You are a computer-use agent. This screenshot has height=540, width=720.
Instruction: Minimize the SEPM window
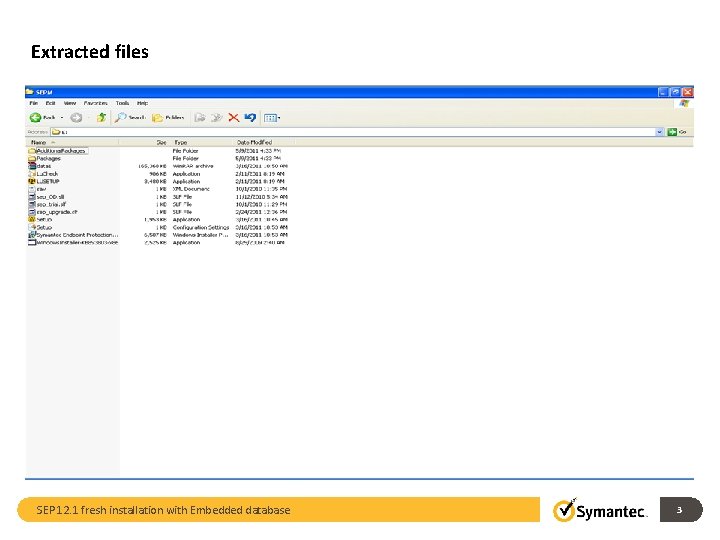coord(662,92)
